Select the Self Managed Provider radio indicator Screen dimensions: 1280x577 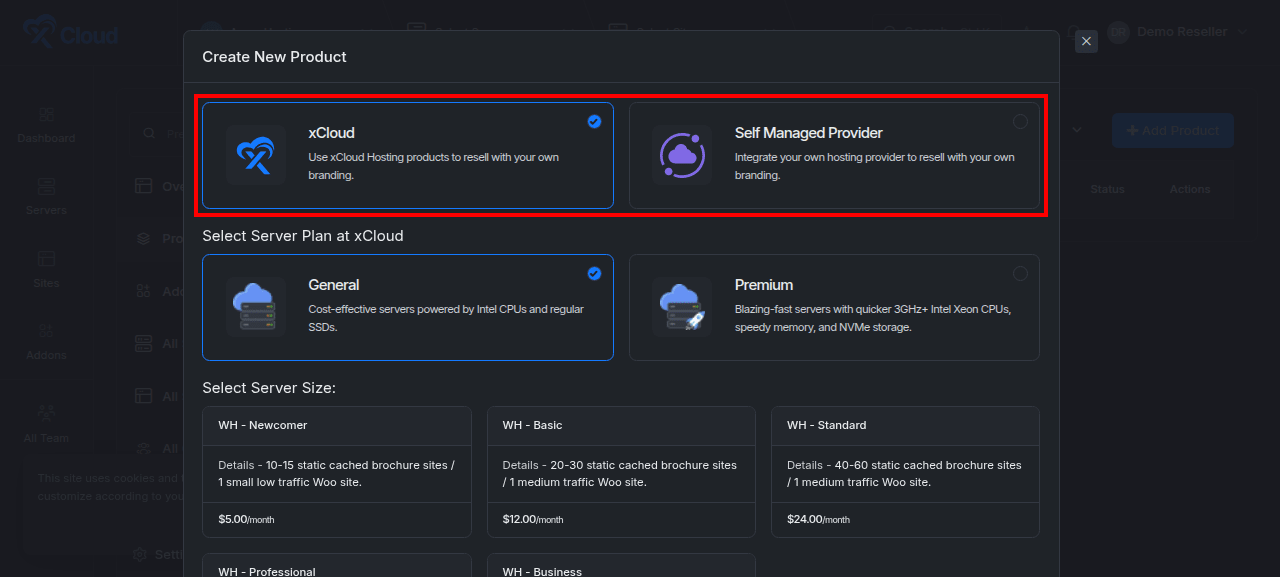coord(1020,121)
